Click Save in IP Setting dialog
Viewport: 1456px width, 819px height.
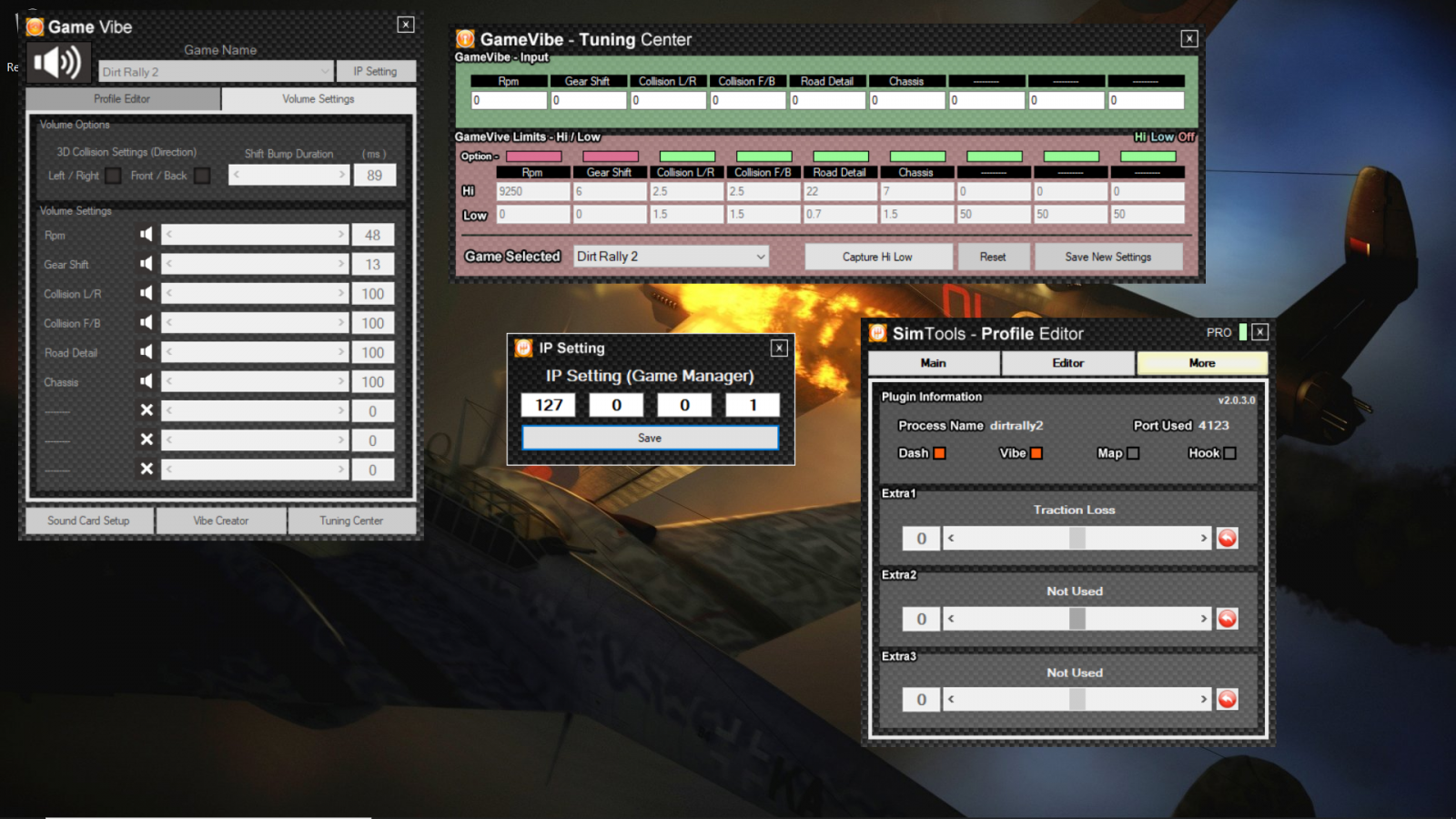point(650,439)
